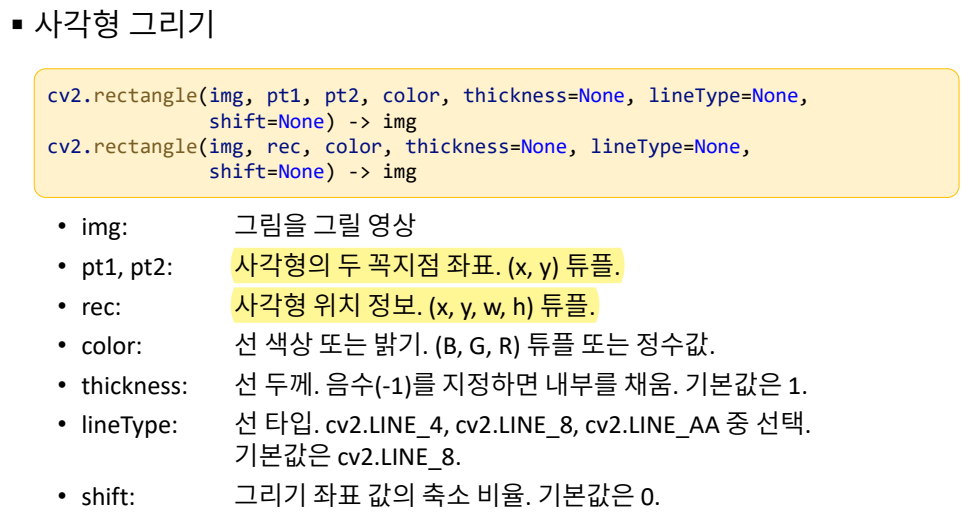The height and width of the screenshot is (517, 972).
Task: Click the code line containing 'rec, color'
Action: coord(399,147)
